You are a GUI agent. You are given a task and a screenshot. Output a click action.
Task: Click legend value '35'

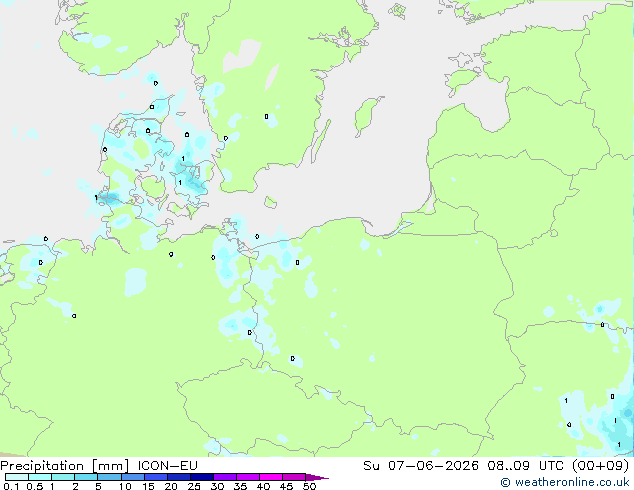click(240, 486)
